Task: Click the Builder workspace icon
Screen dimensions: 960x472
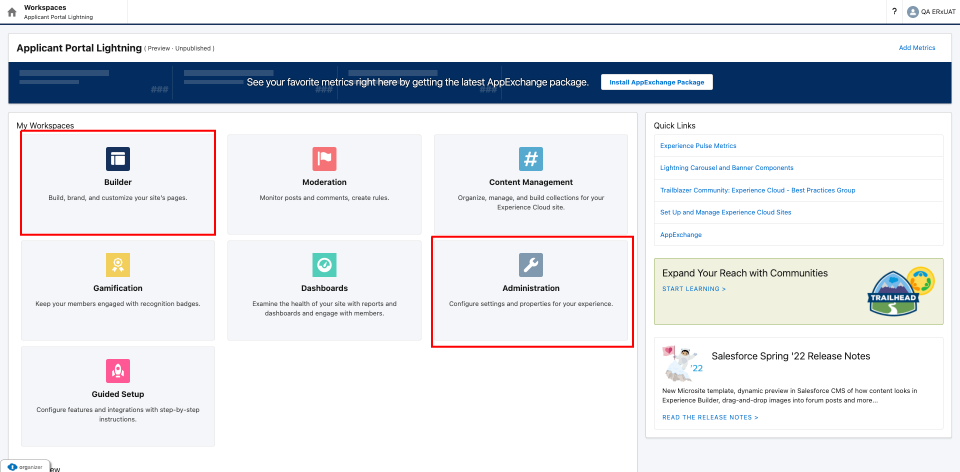Action: [x=118, y=158]
